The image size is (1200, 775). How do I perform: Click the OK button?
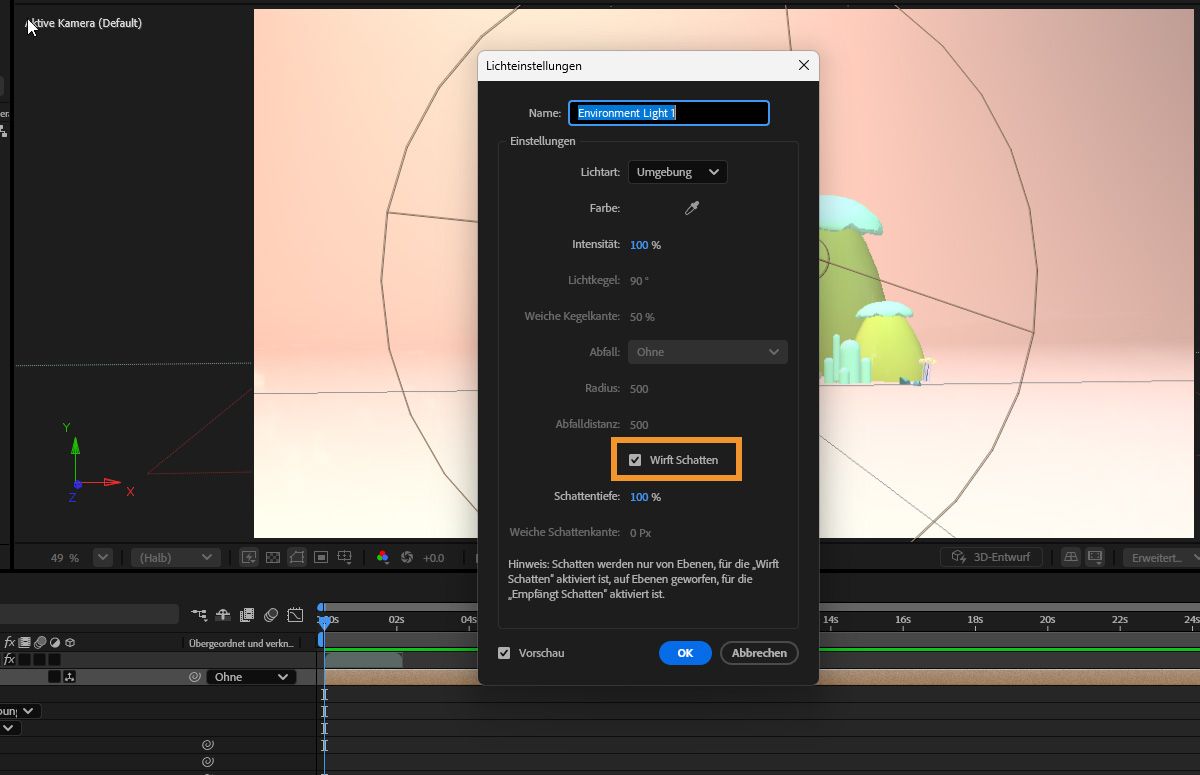[685, 653]
